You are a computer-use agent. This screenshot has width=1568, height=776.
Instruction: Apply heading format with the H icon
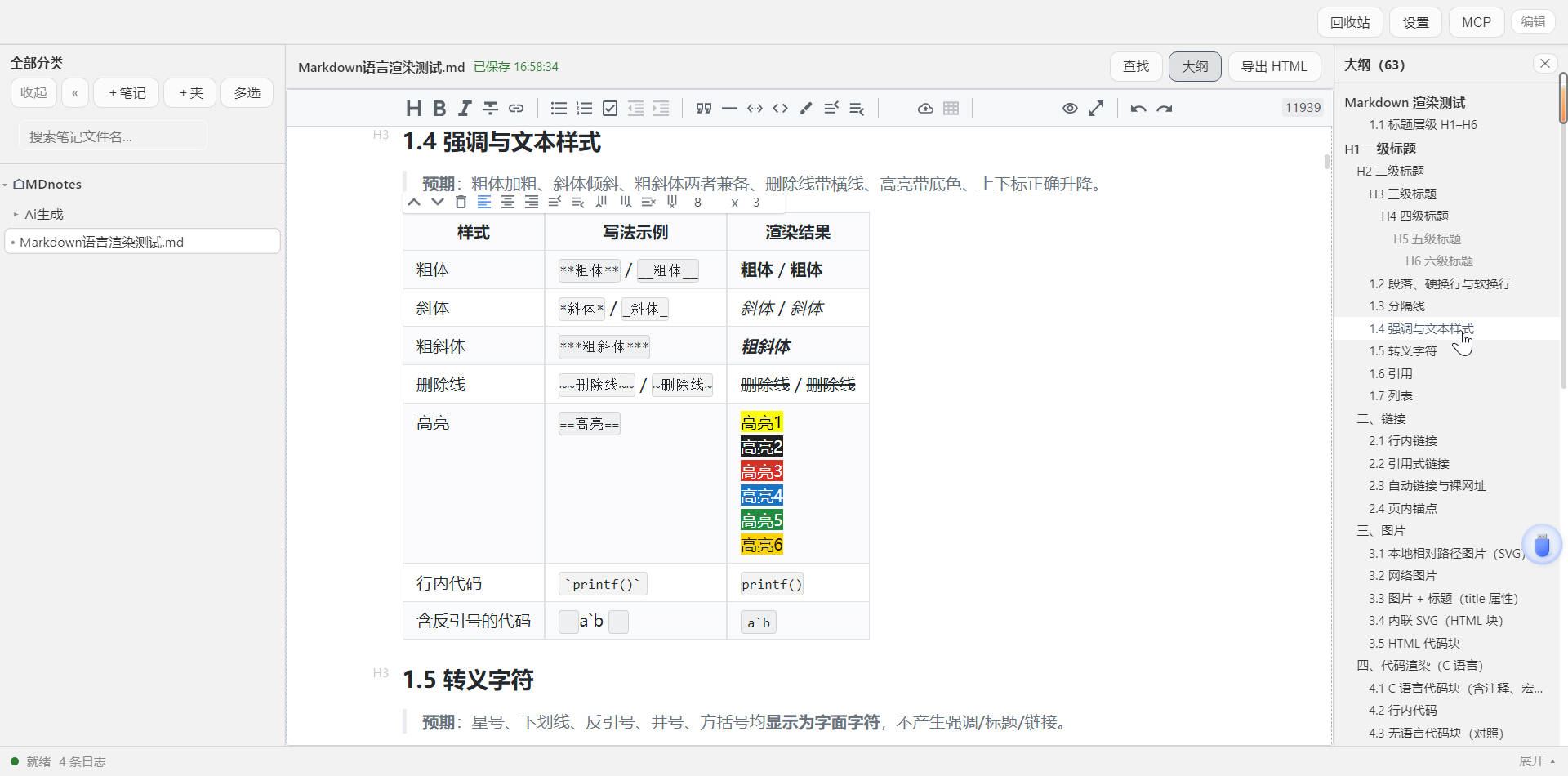(x=414, y=108)
